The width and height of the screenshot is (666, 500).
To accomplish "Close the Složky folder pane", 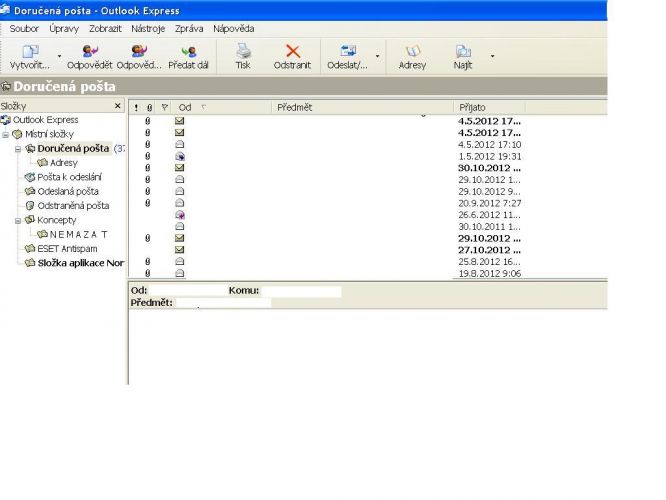I will 118,106.
